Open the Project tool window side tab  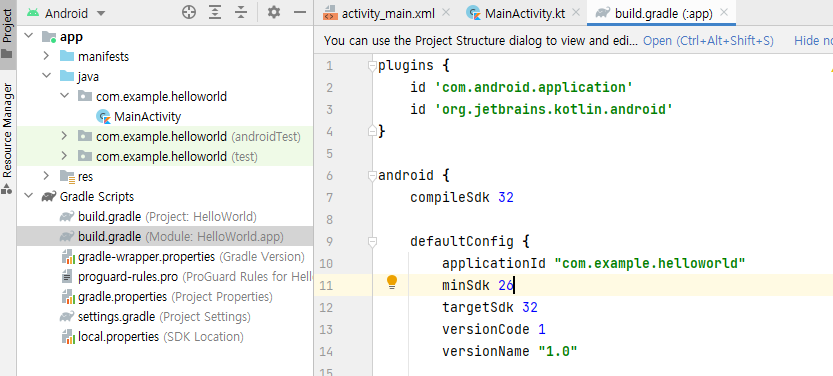7,34
